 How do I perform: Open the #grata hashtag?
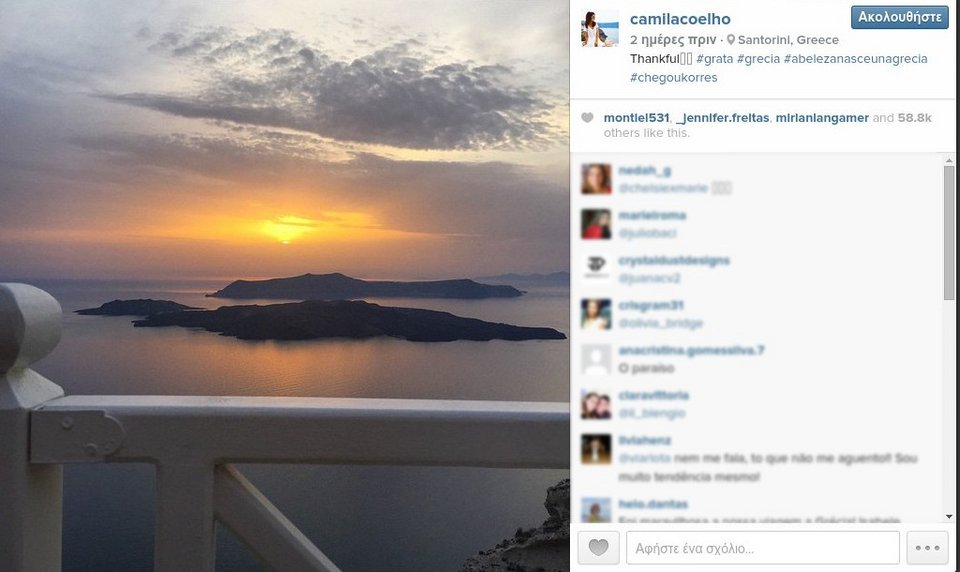(x=714, y=59)
